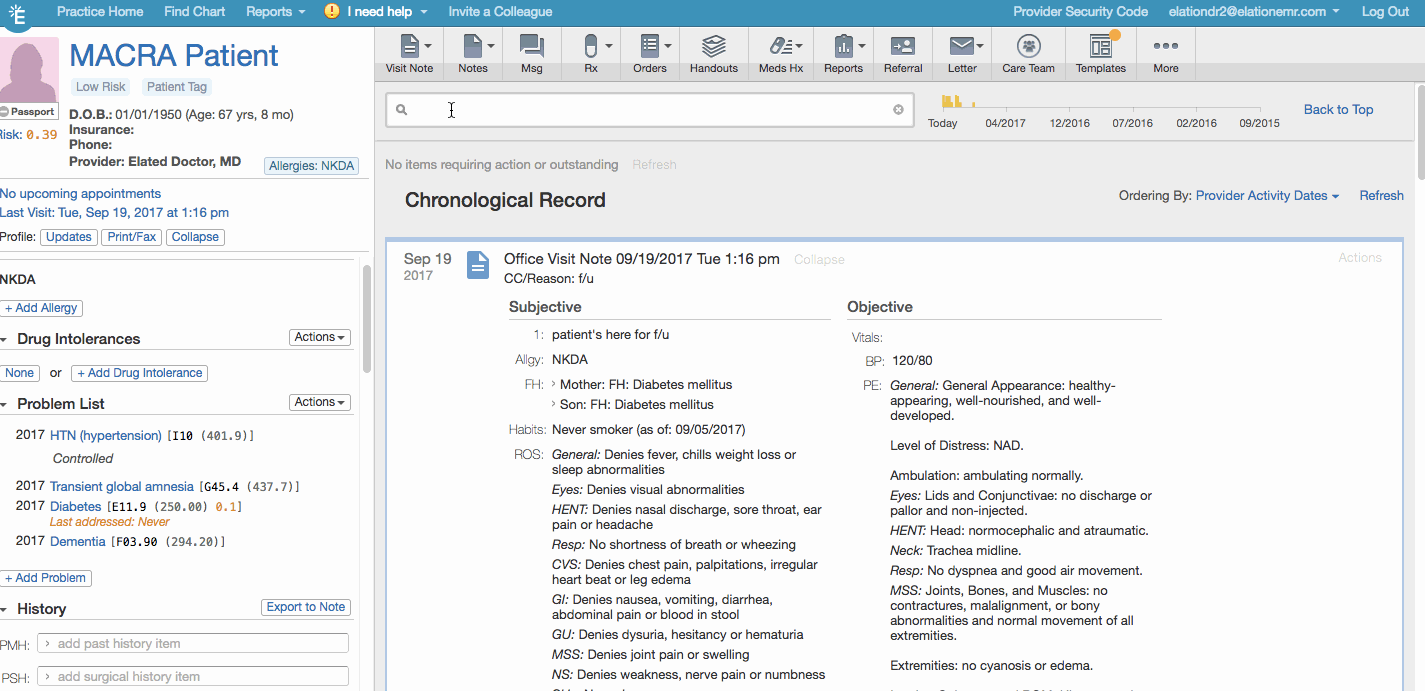This screenshot has width=1425, height=691.
Task: Open the visit note Actions link
Action: pos(1360,258)
